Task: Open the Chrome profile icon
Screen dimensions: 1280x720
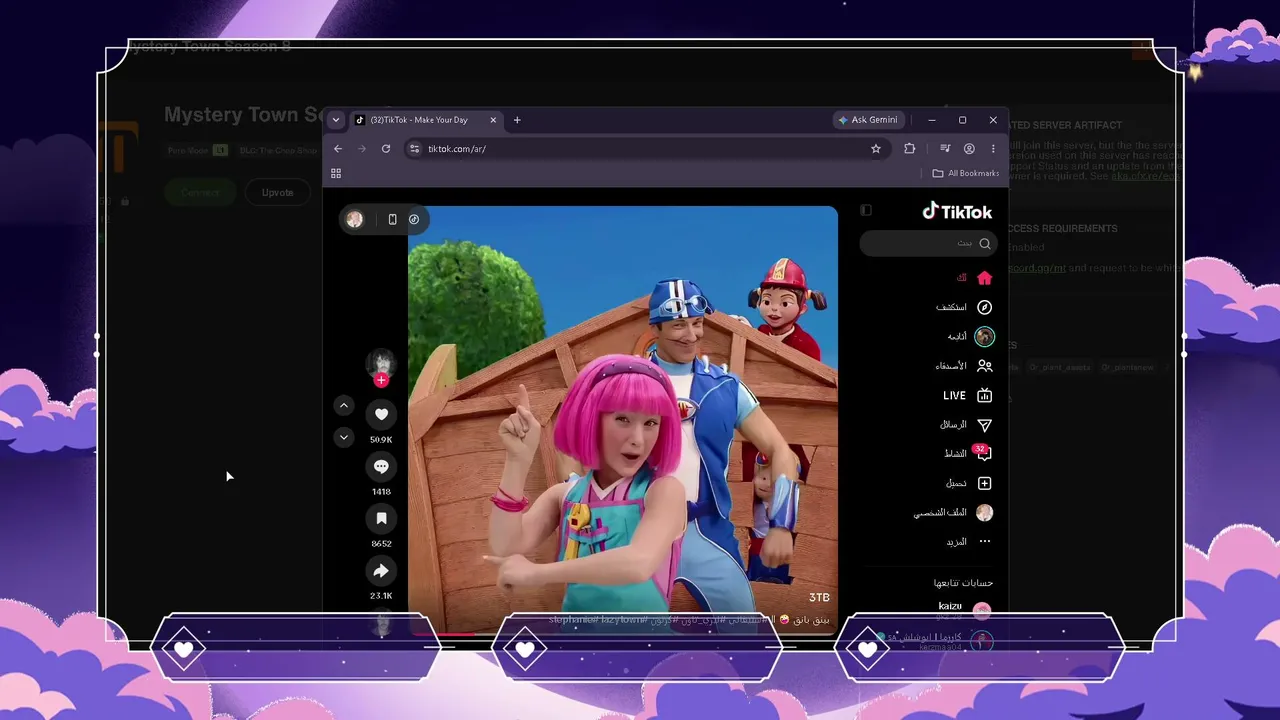Action: [x=969, y=149]
